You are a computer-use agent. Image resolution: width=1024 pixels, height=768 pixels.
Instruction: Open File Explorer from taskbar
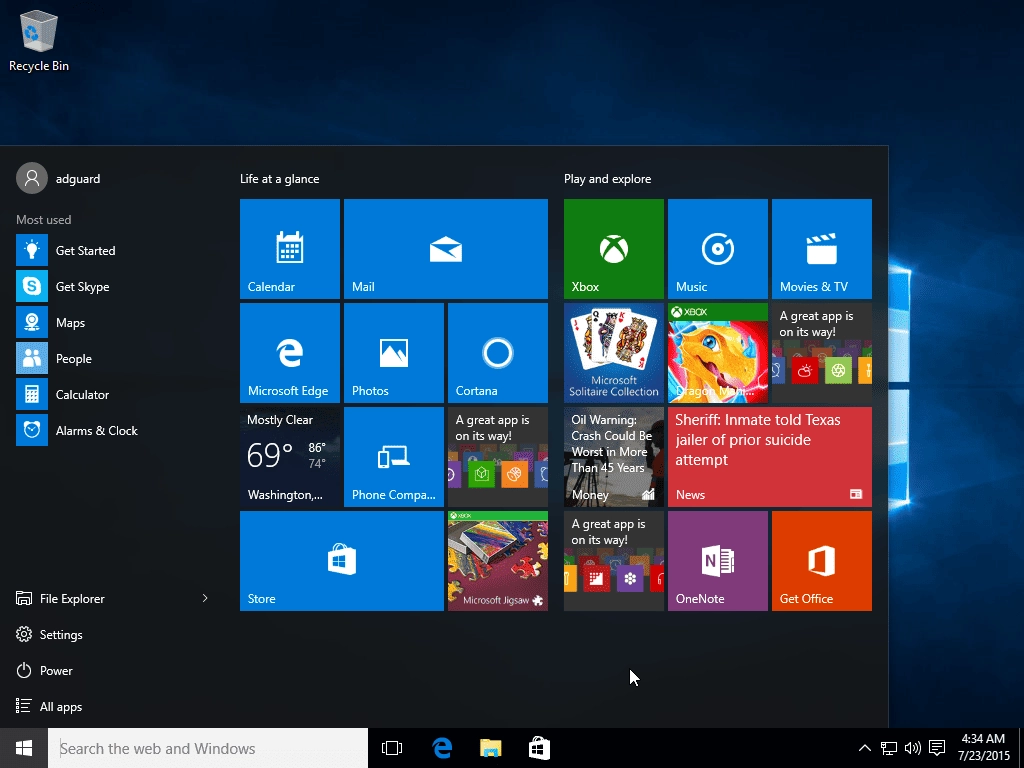point(490,748)
